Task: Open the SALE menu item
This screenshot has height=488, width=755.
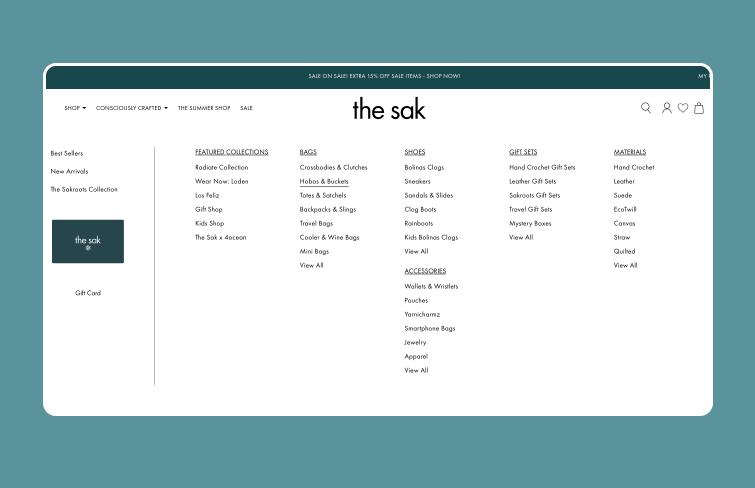Action: [x=246, y=108]
